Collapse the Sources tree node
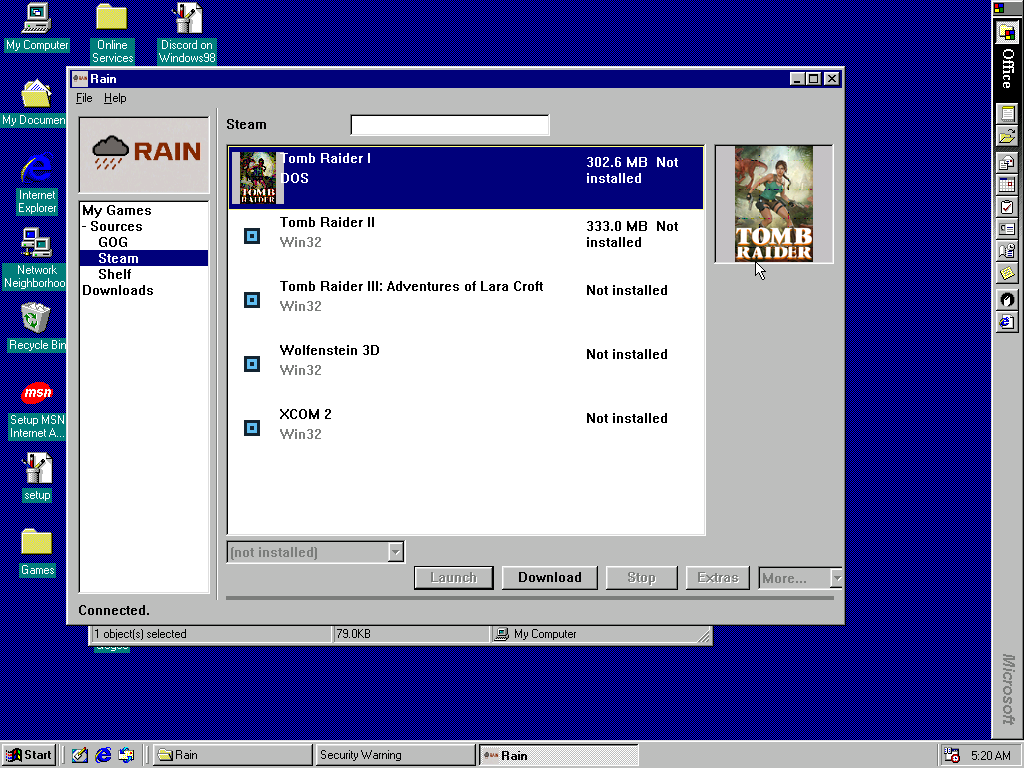The width and height of the screenshot is (1024, 768). [x=84, y=227]
